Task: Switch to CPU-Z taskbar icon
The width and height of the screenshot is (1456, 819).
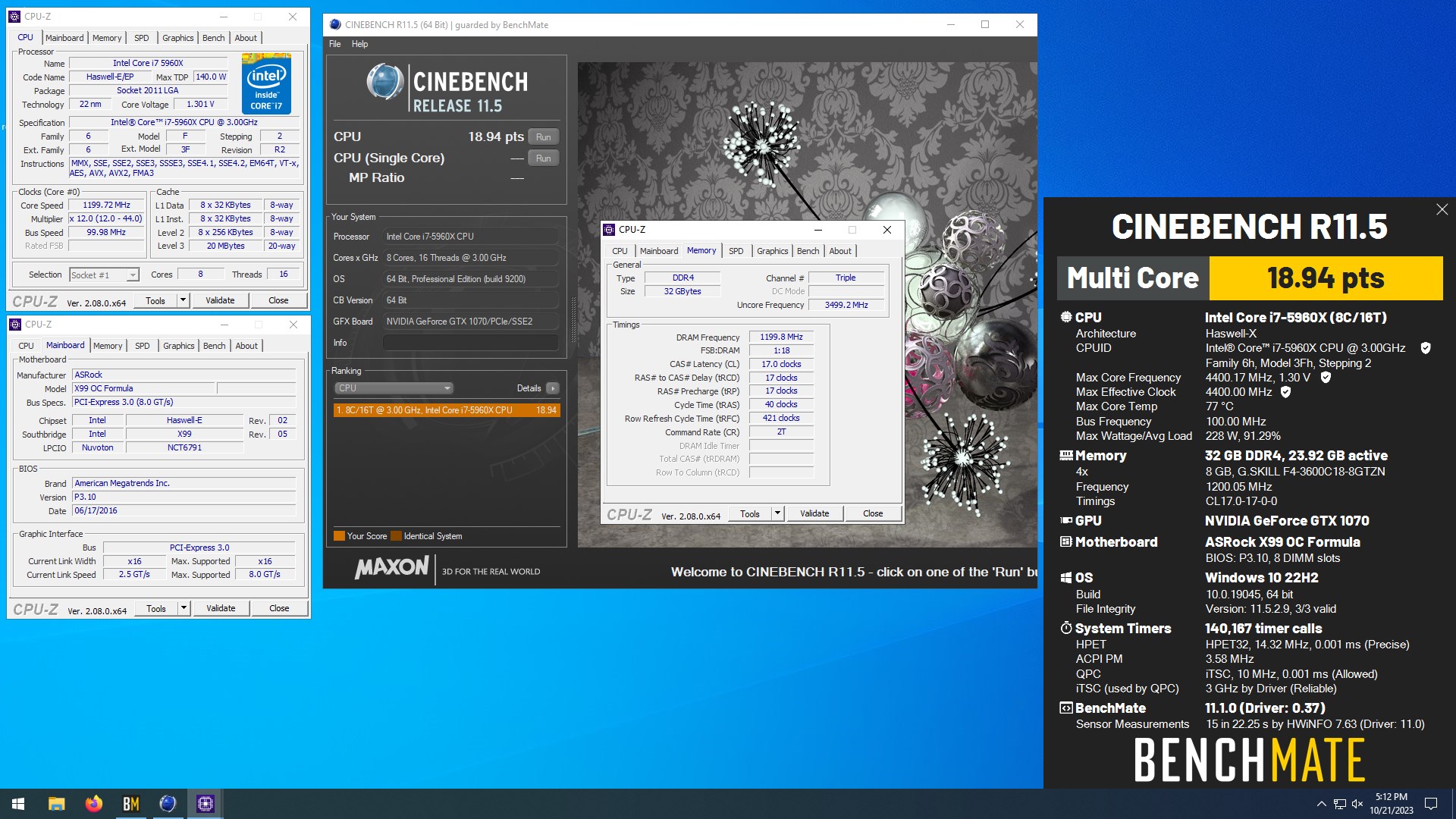Action: (205, 804)
